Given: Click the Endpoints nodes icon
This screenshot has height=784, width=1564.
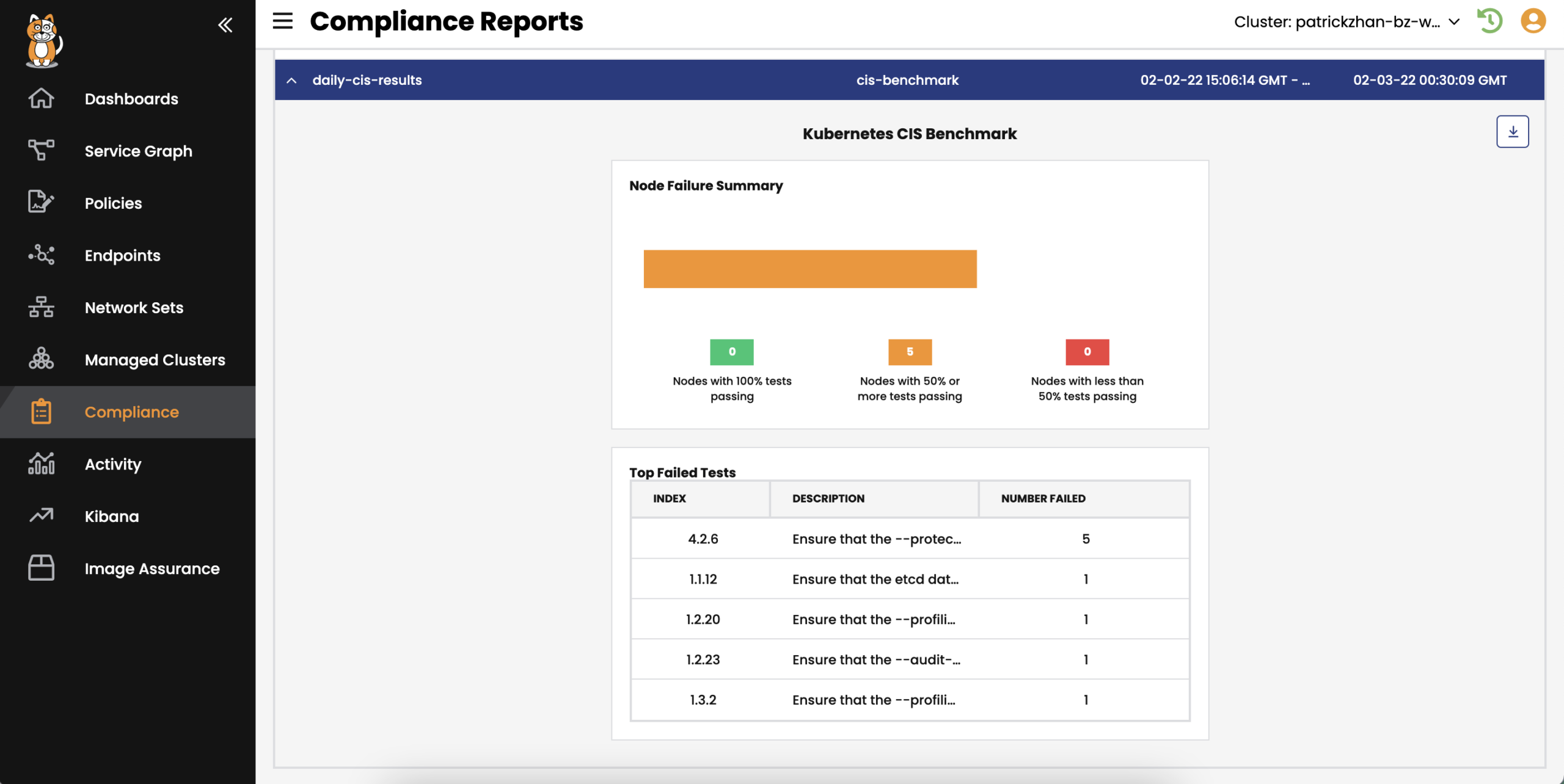Looking at the screenshot, I should pos(41,255).
